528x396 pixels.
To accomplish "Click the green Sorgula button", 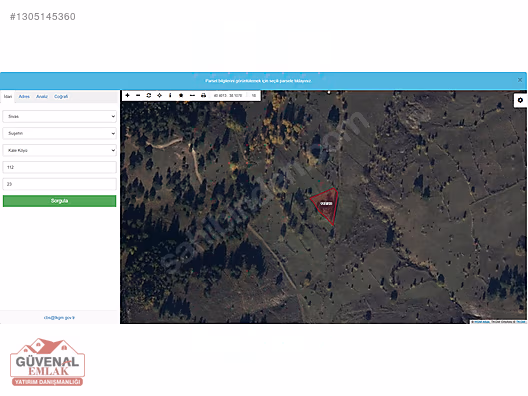I will pos(60,201).
